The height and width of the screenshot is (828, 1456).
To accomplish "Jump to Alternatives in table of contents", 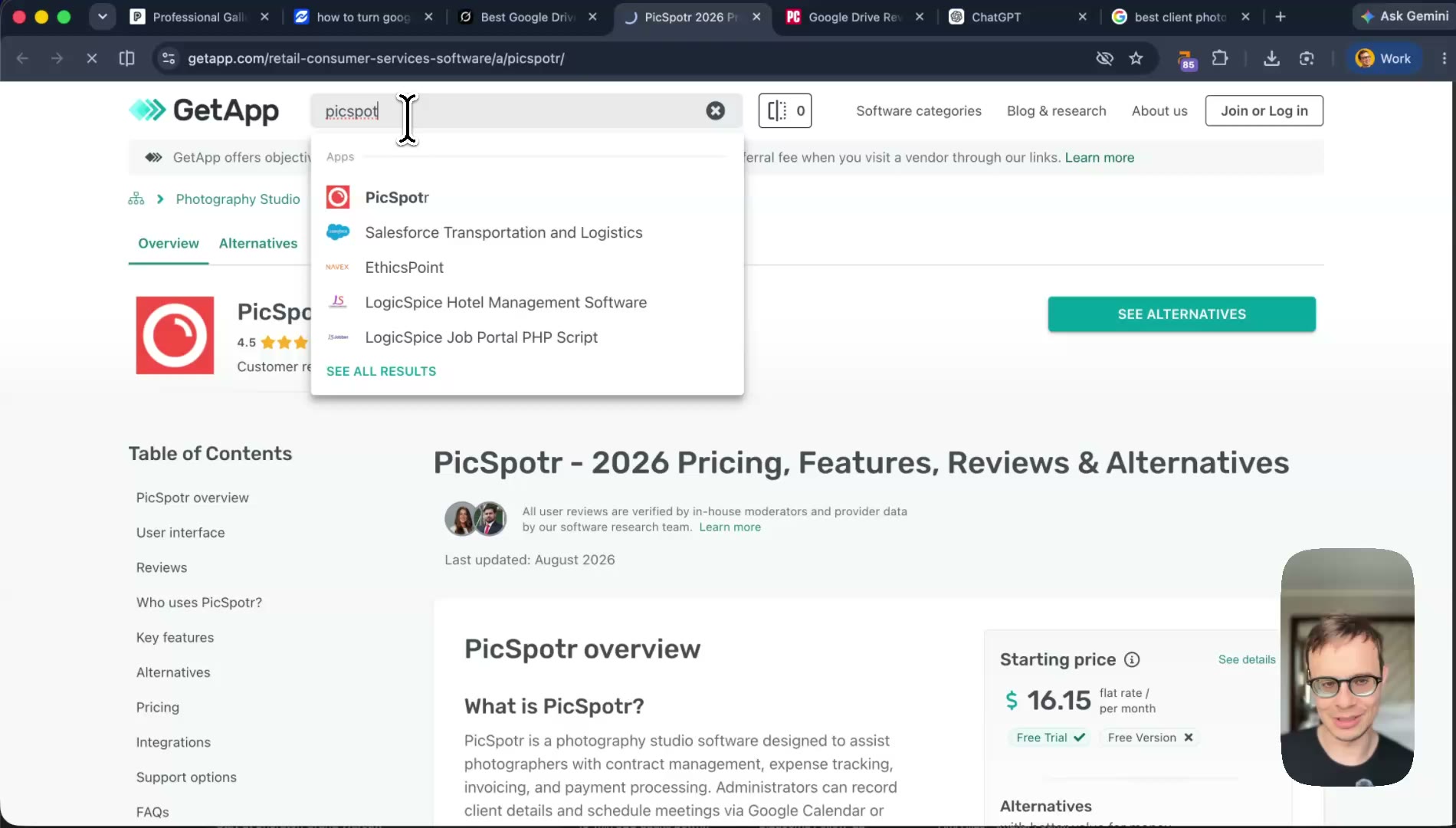I will pos(173,672).
